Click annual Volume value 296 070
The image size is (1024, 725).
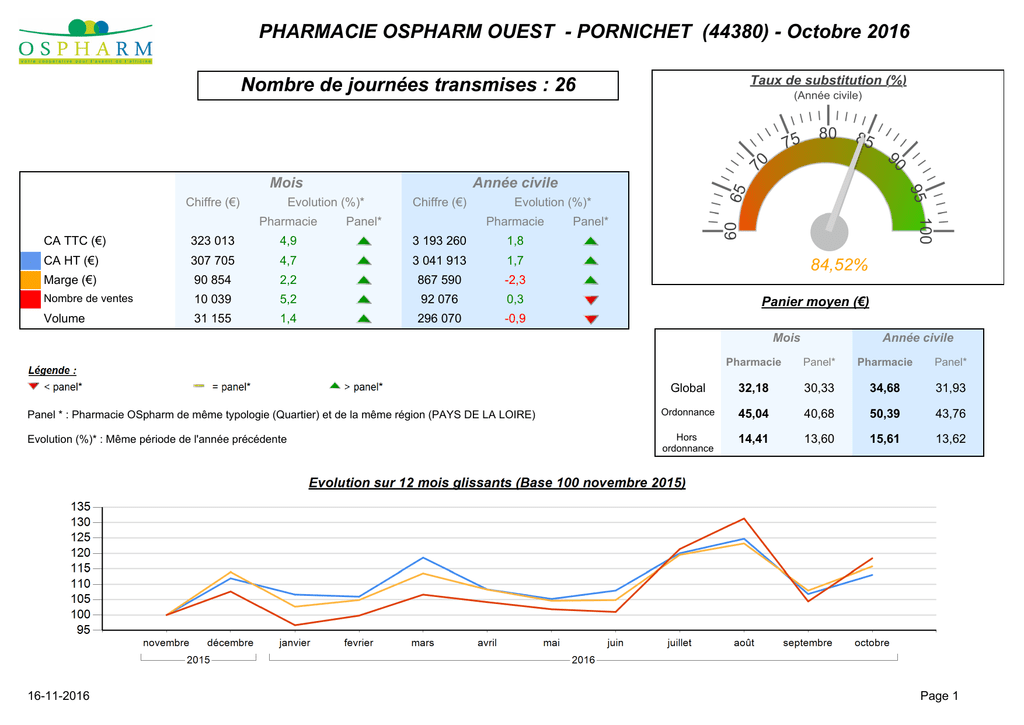439,319
